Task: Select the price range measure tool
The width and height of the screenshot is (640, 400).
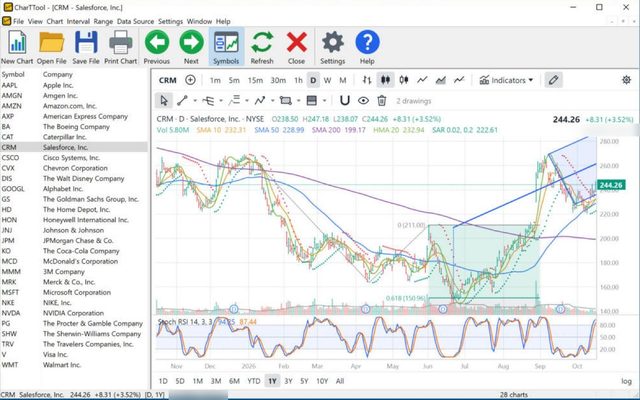Action: coord(311,100)
